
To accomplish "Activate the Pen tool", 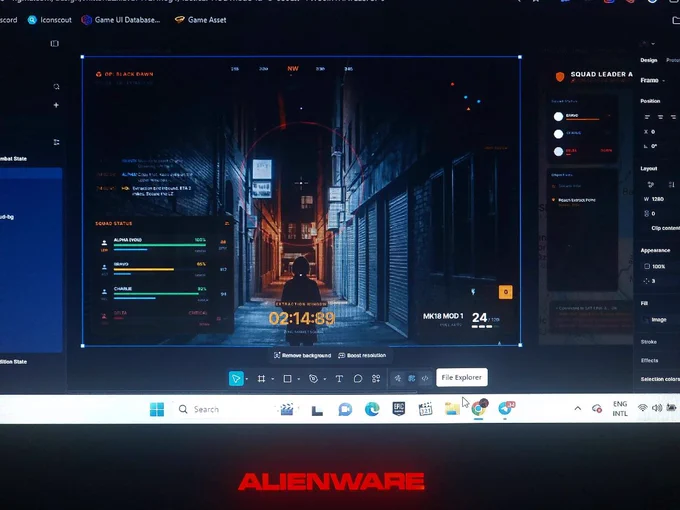I will tap(313, 379).
